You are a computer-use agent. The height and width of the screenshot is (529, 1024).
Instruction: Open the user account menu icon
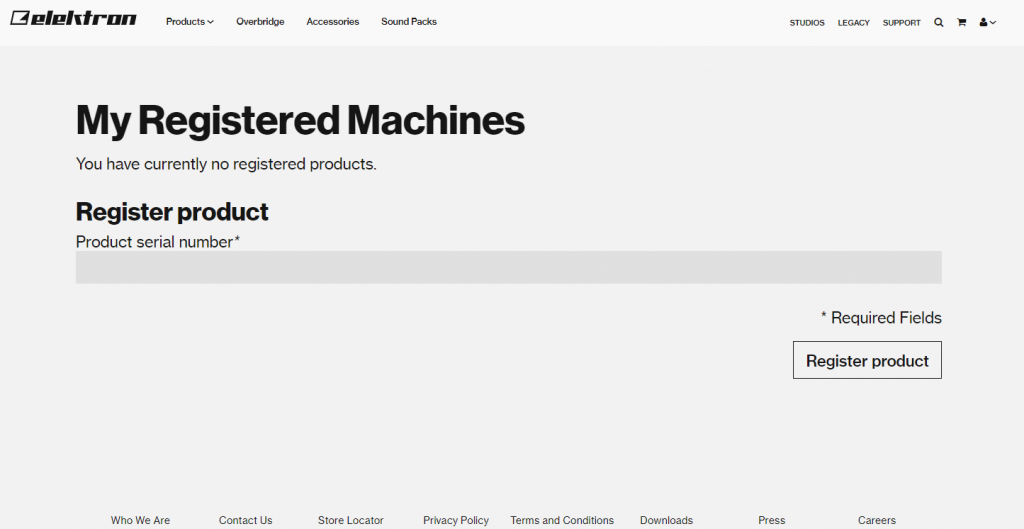pos(987,22)
